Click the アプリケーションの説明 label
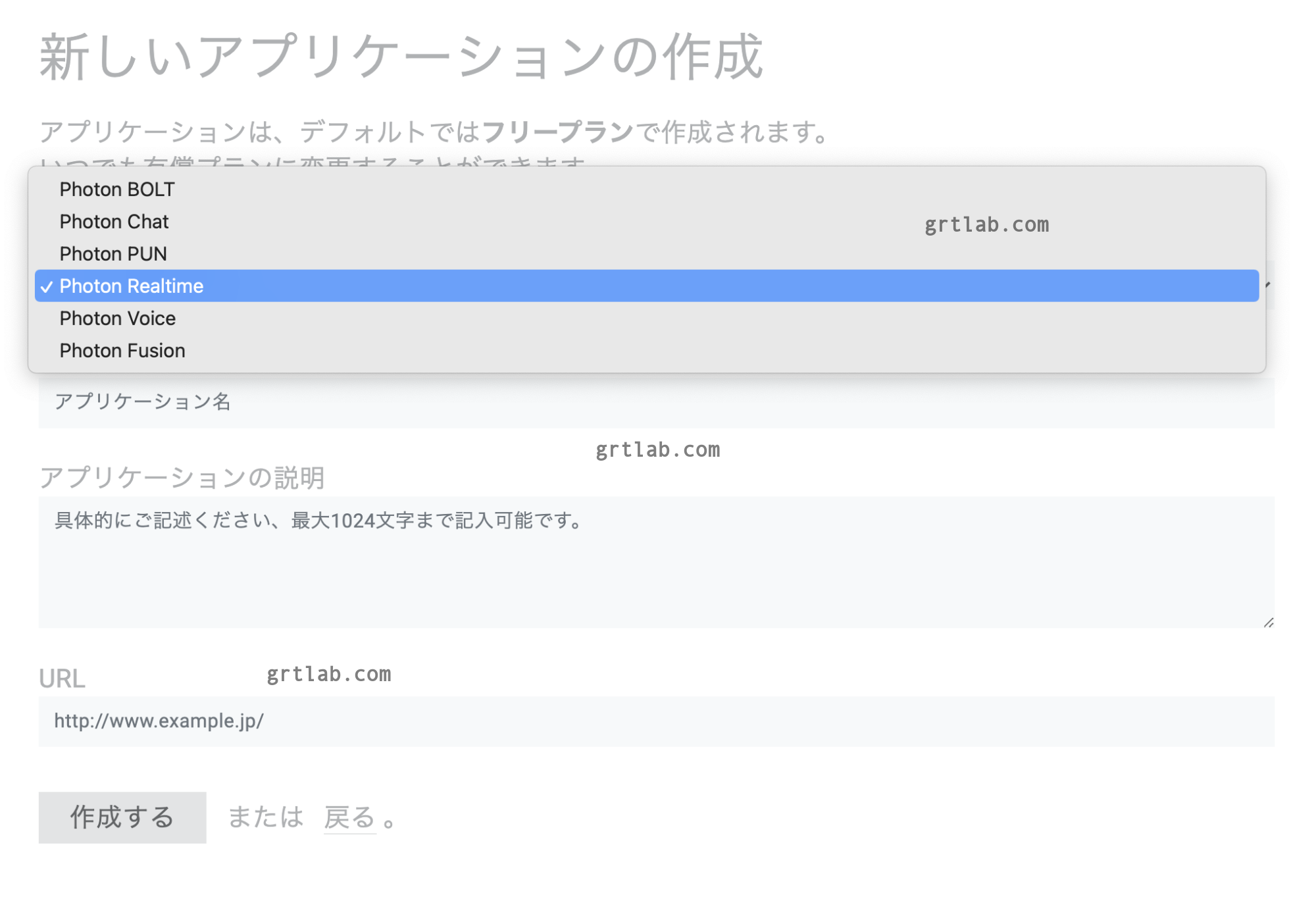 pyautogui.click(x=182, y=478)
